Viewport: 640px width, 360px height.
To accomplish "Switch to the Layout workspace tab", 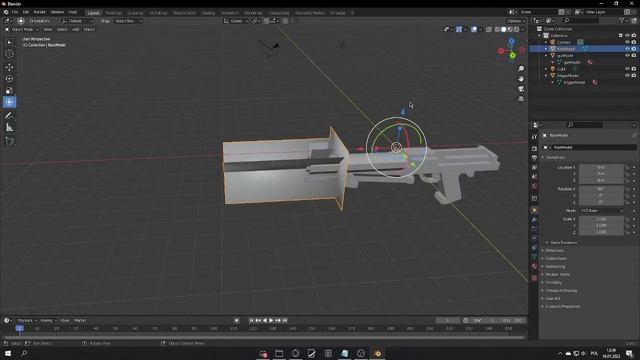I will (x=93, y=13).
